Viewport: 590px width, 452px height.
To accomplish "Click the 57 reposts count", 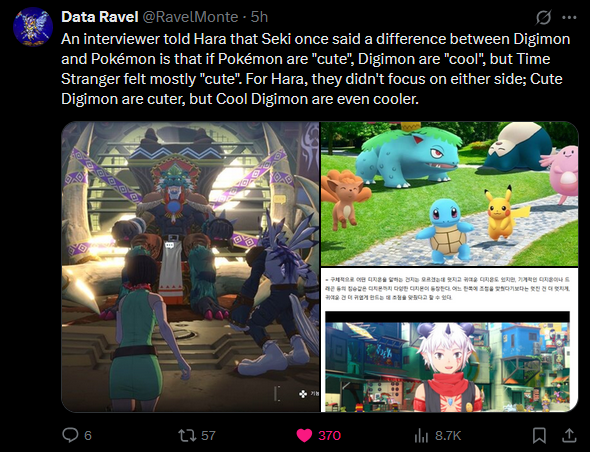I will click(x=208, y=435).
